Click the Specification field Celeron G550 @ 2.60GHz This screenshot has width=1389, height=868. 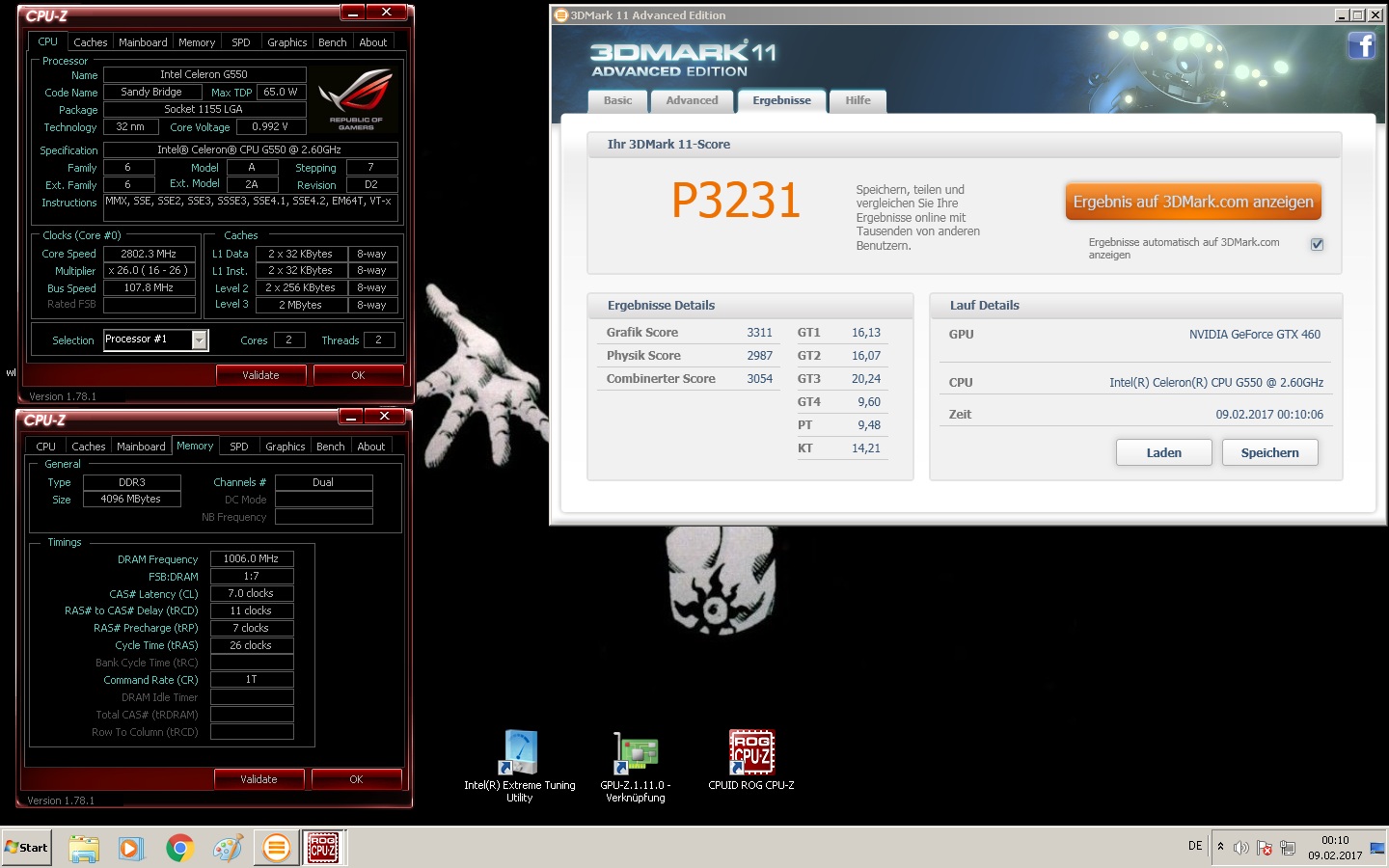[250, 149]
